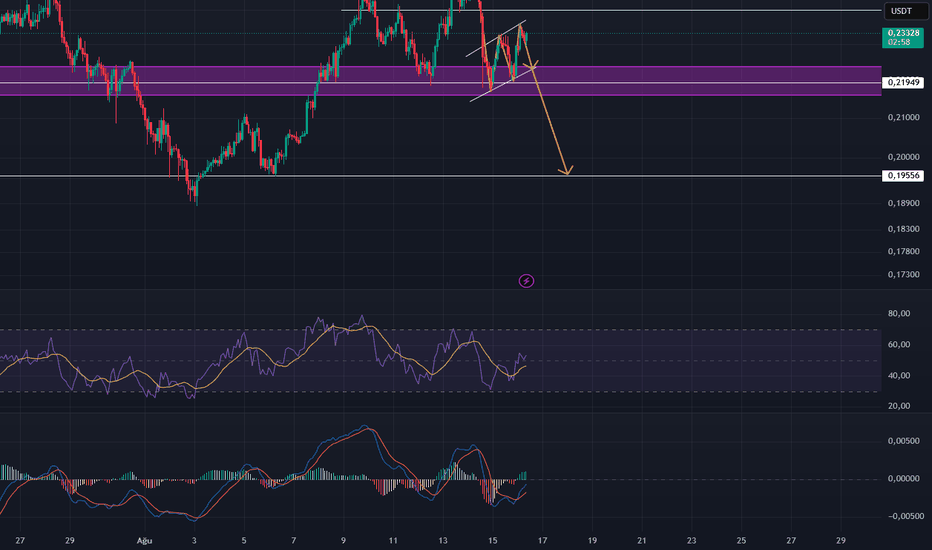The height and width of the screenshot is (550, 932).
Task: Click the 0,20000 price axis value
Action: pos(903,157)
